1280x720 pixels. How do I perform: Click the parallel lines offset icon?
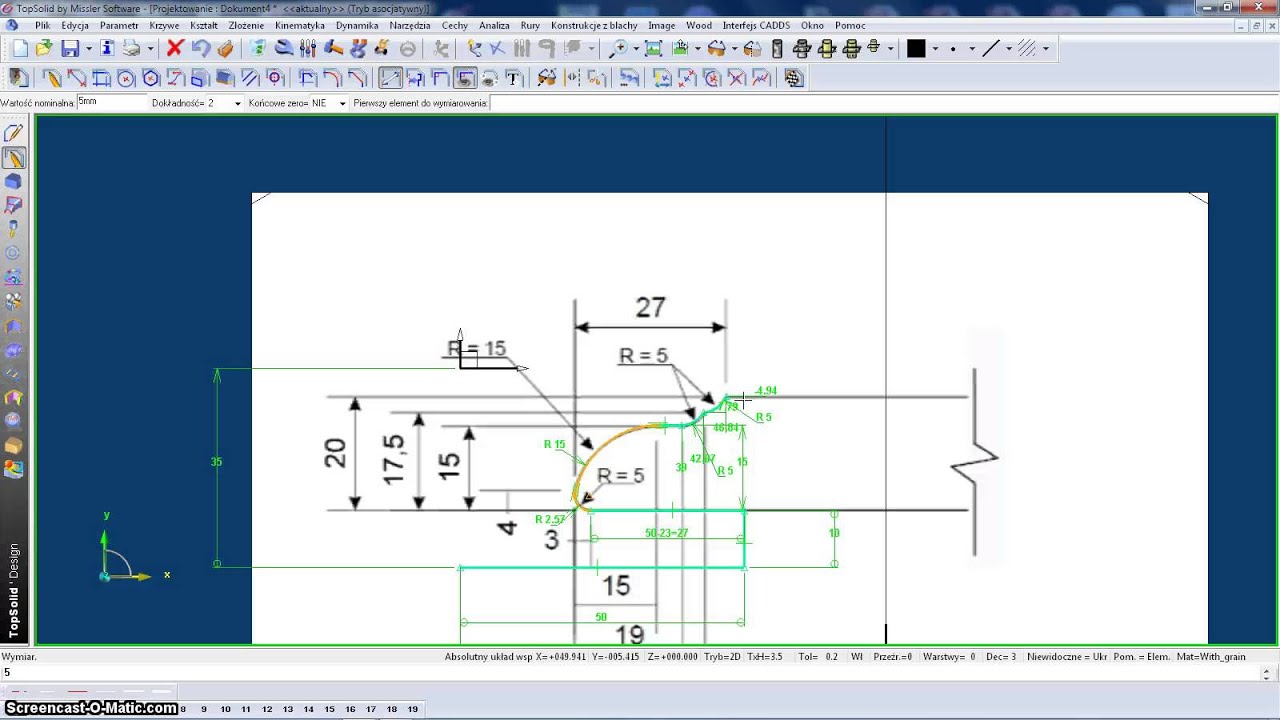click(250, 78)
